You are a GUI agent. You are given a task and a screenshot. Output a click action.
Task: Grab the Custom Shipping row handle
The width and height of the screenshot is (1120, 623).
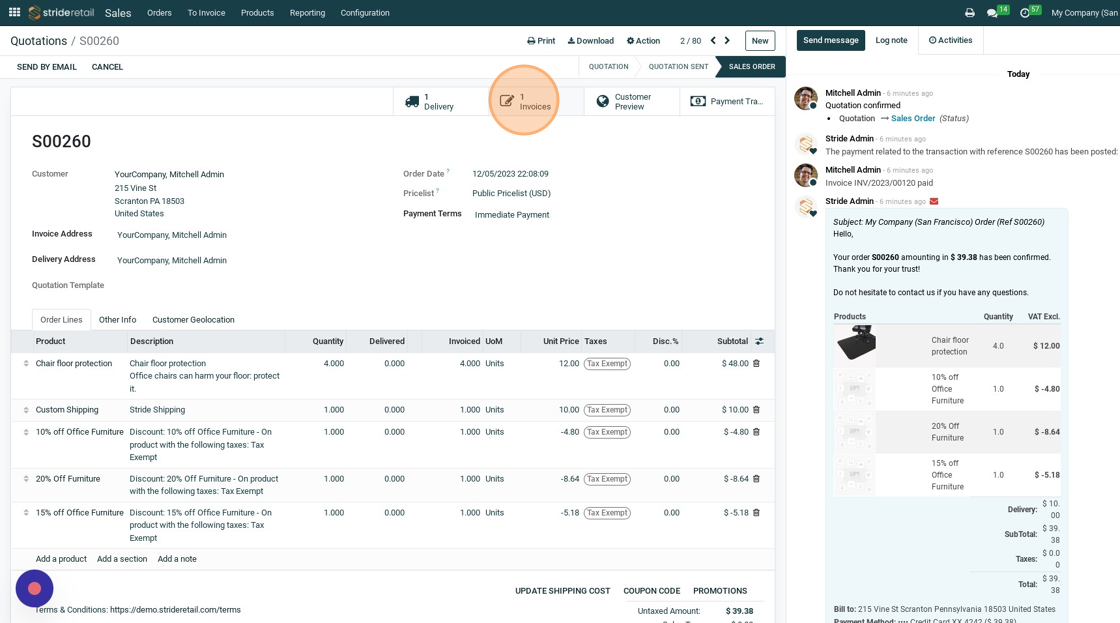(26, 410)
